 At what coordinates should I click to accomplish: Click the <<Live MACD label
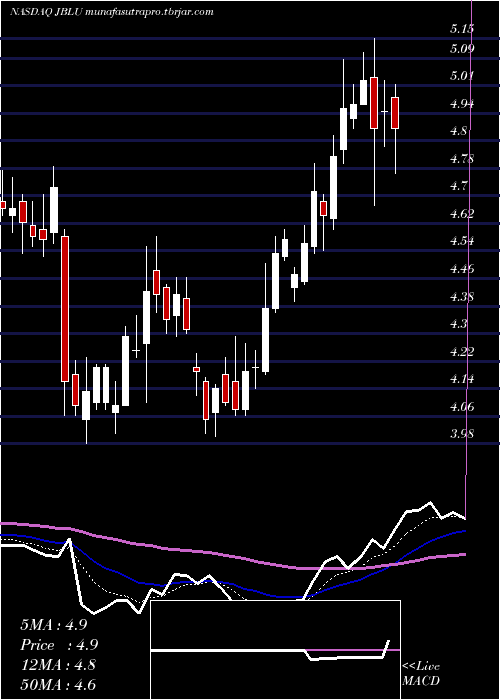421,674
